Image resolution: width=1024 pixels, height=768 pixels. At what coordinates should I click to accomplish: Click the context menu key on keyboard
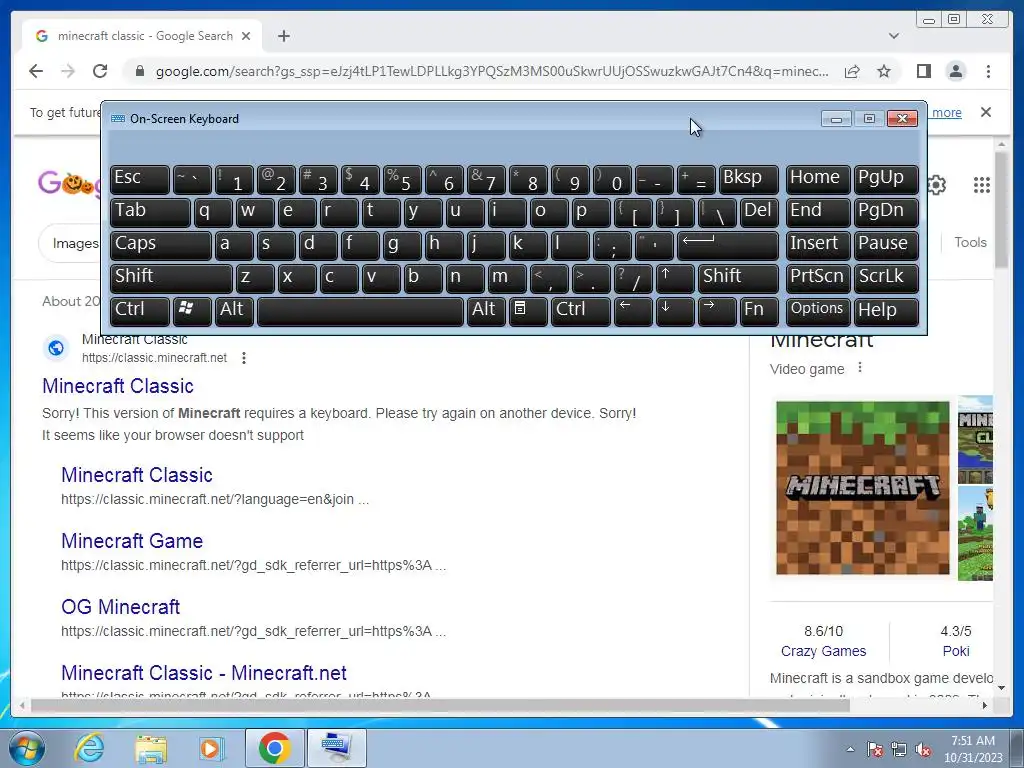(528, 310)
